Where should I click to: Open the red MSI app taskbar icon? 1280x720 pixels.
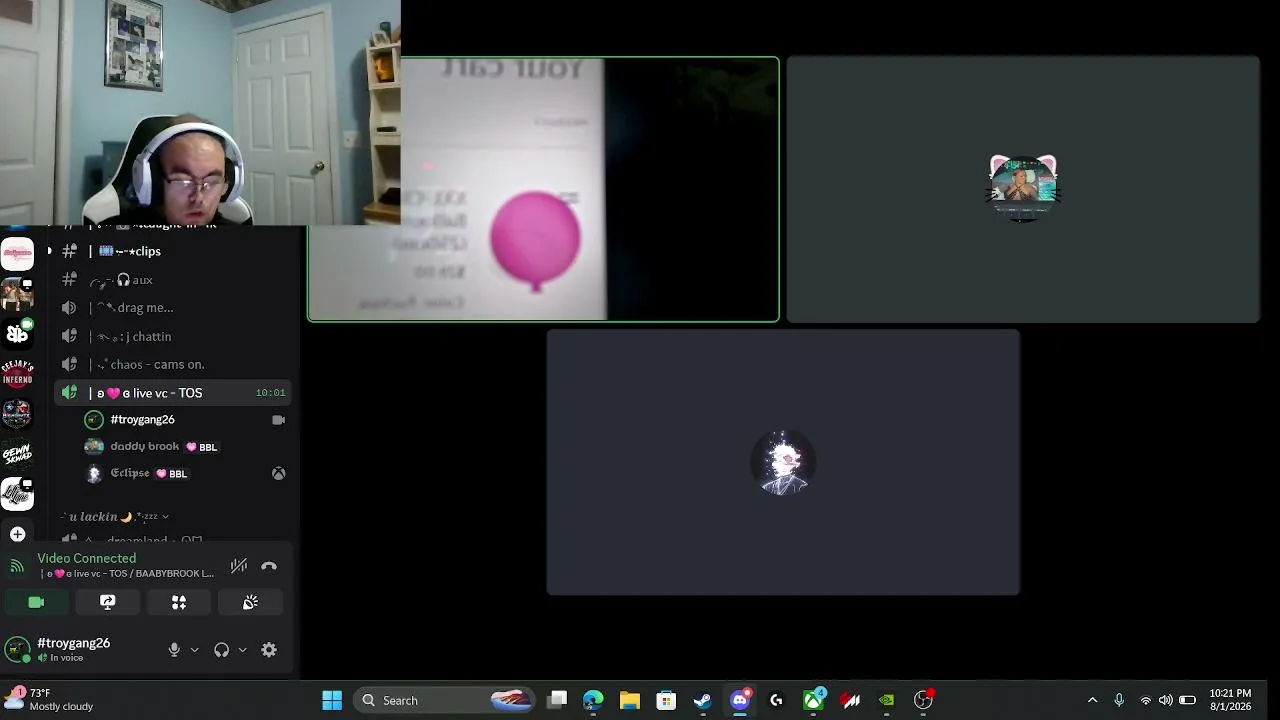pyautogui.click(x=850, y=700)
